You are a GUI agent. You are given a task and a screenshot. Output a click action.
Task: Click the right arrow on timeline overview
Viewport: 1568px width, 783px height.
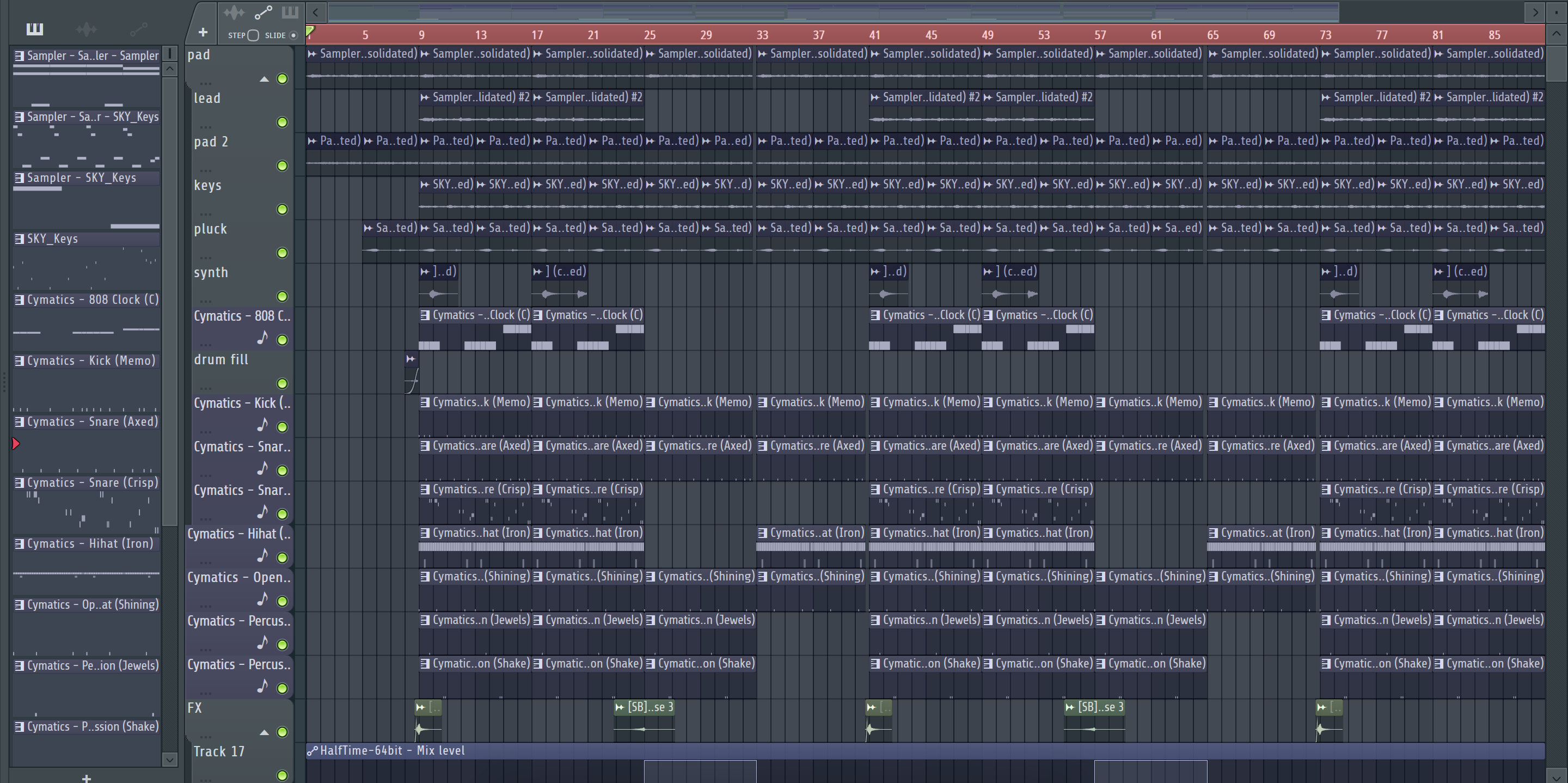1535,12
